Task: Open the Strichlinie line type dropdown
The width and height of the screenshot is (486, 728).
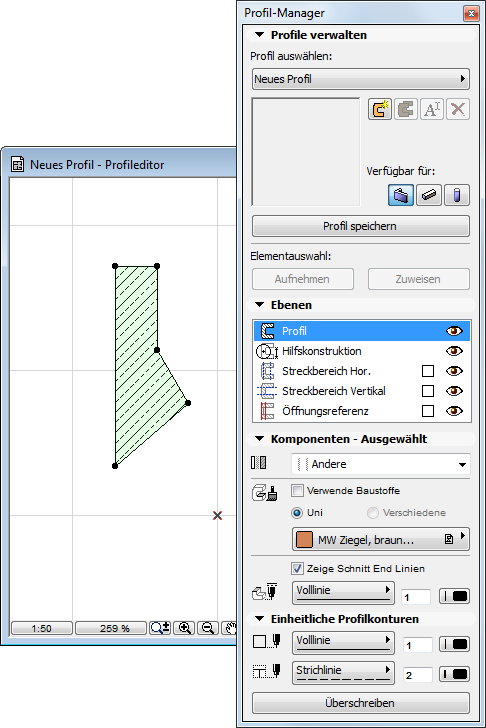Action: click(x=343, y=673)
